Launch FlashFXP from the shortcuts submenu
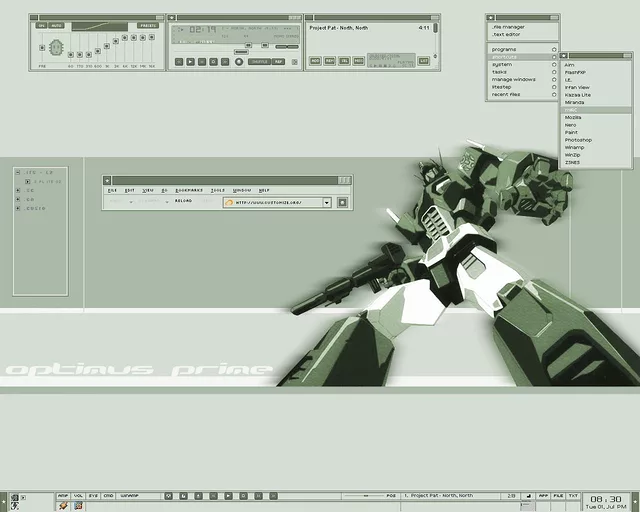Viewport: 640px width, 512px height. point(596,72)
